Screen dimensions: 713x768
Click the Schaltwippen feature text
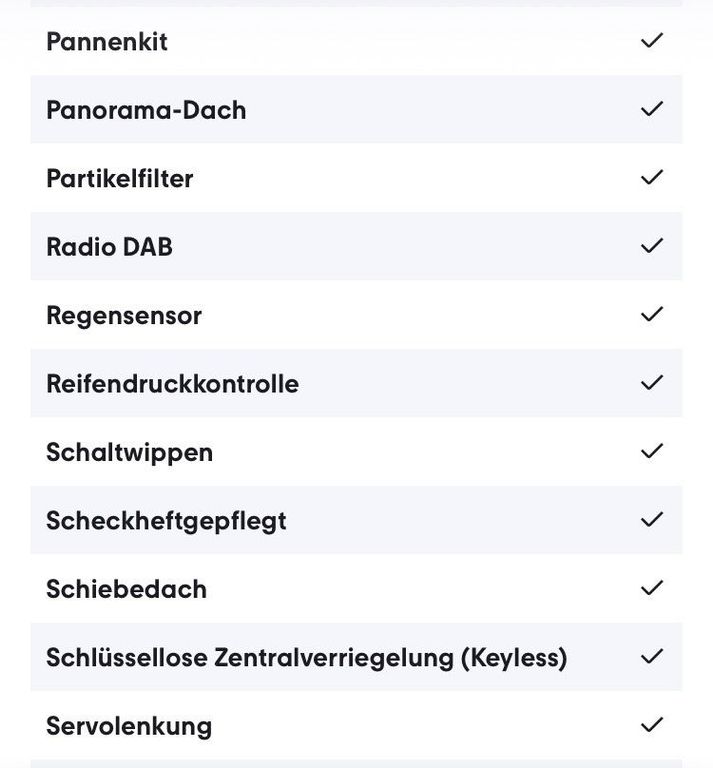click(x=129, y=453)
